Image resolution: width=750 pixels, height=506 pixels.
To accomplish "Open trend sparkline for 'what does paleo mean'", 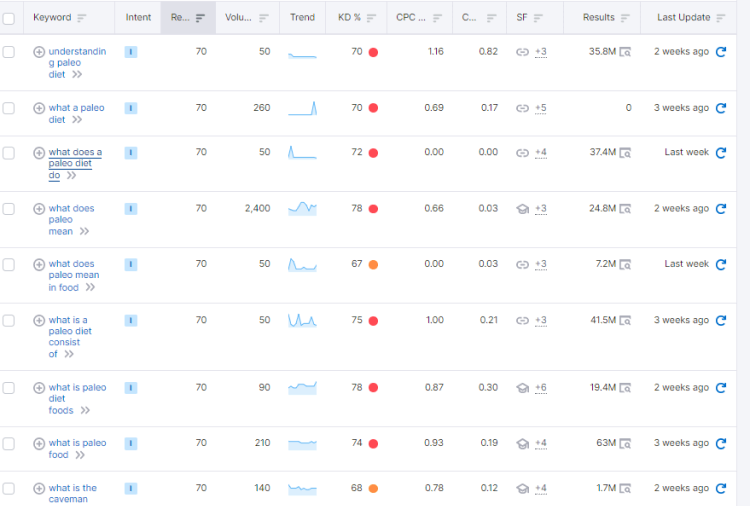I will coord(302,209).
